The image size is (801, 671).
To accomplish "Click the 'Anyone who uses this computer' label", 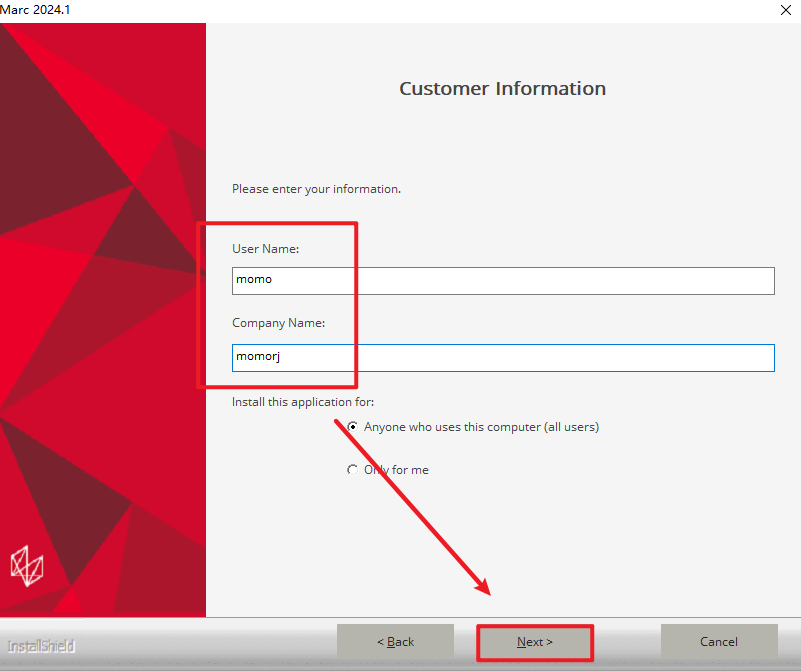I will 481,427.
